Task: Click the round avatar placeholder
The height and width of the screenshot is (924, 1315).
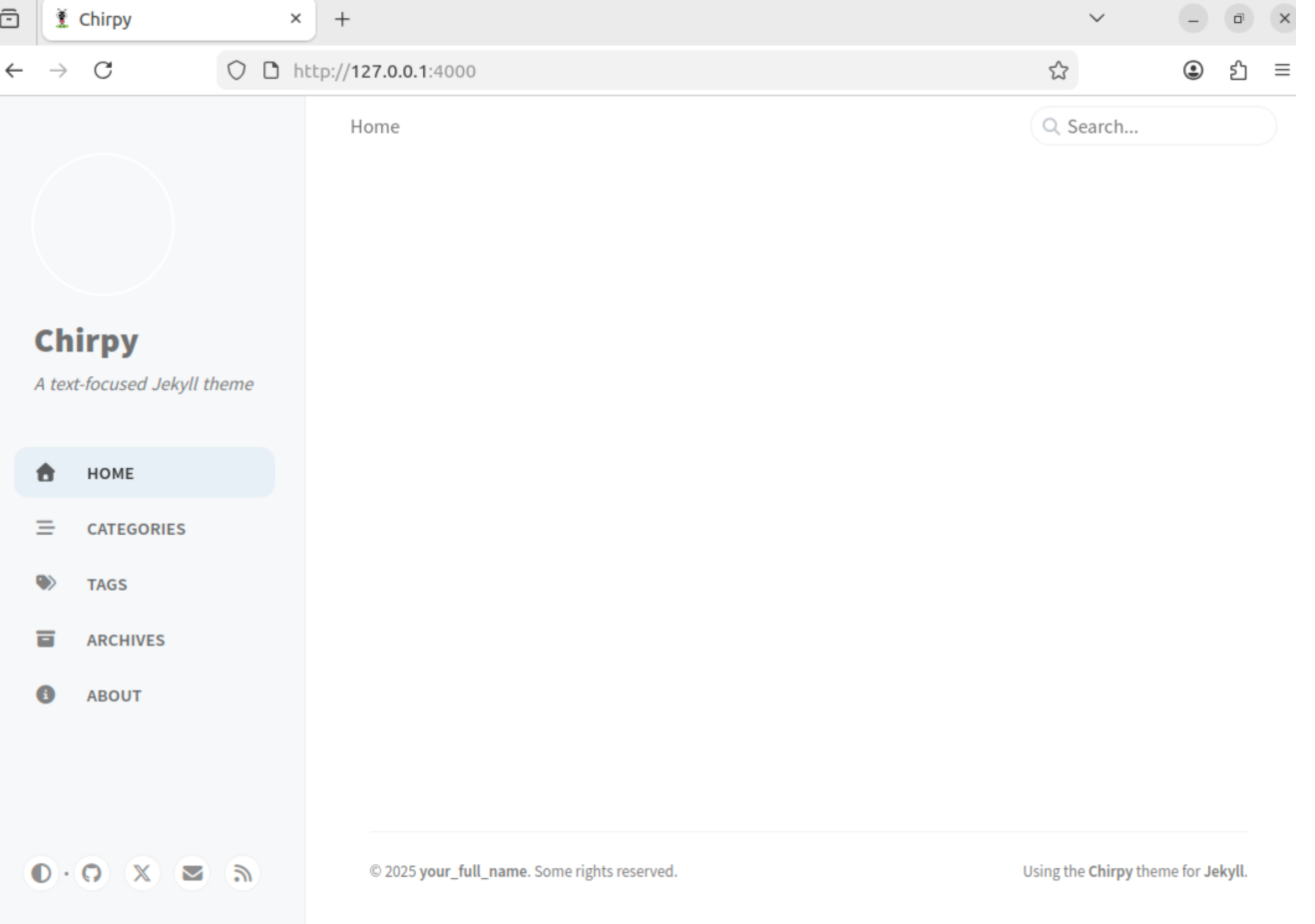Action: pos(103,225)
